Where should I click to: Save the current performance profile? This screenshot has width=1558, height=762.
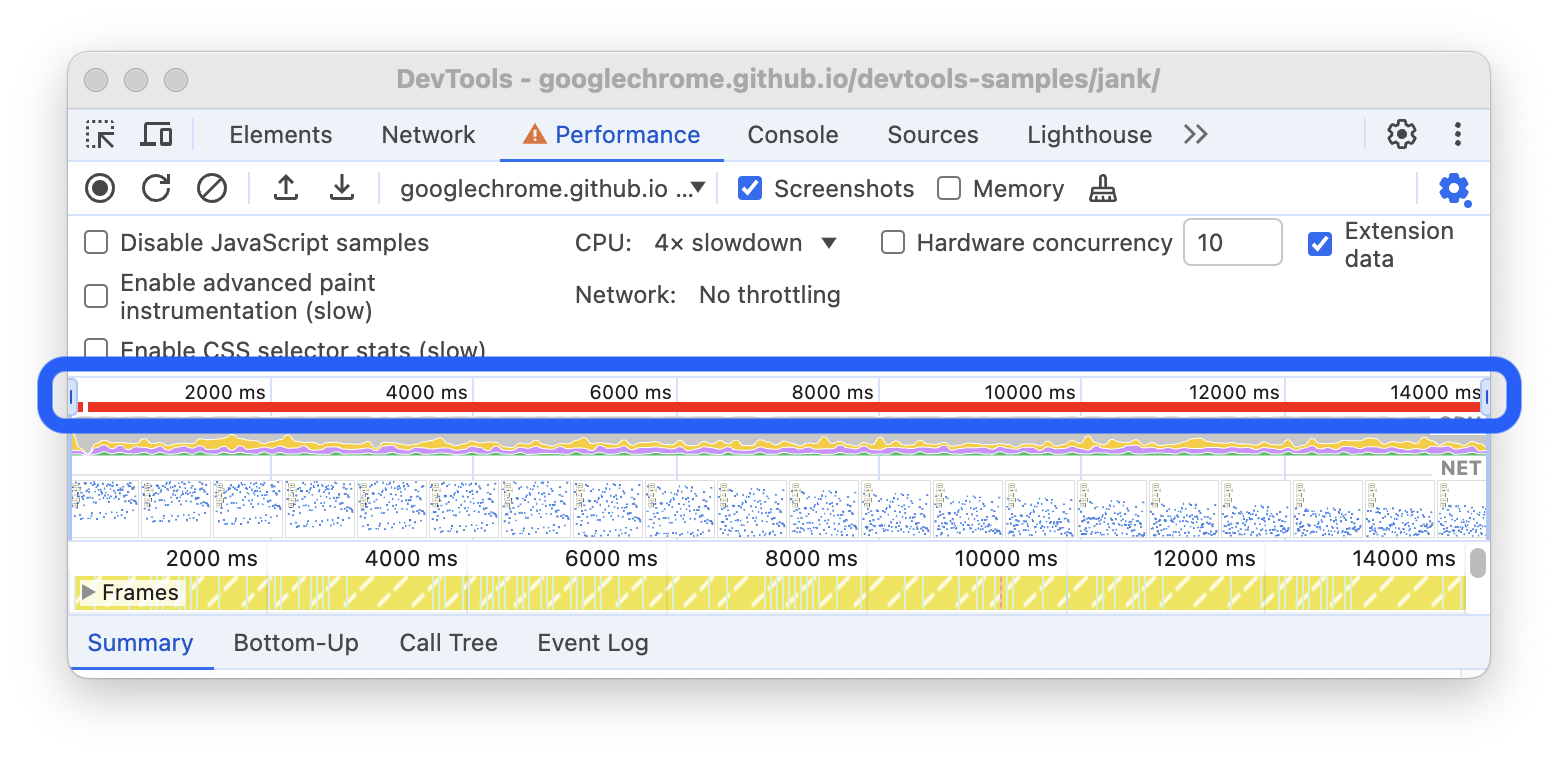[x=341, y=188]
